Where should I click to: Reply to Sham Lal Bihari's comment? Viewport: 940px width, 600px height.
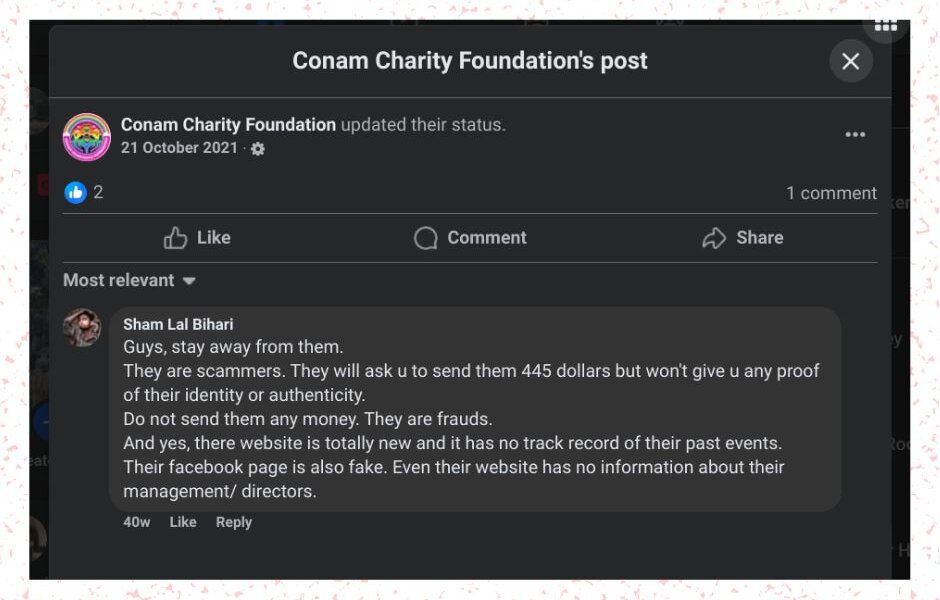click(234, 522)
